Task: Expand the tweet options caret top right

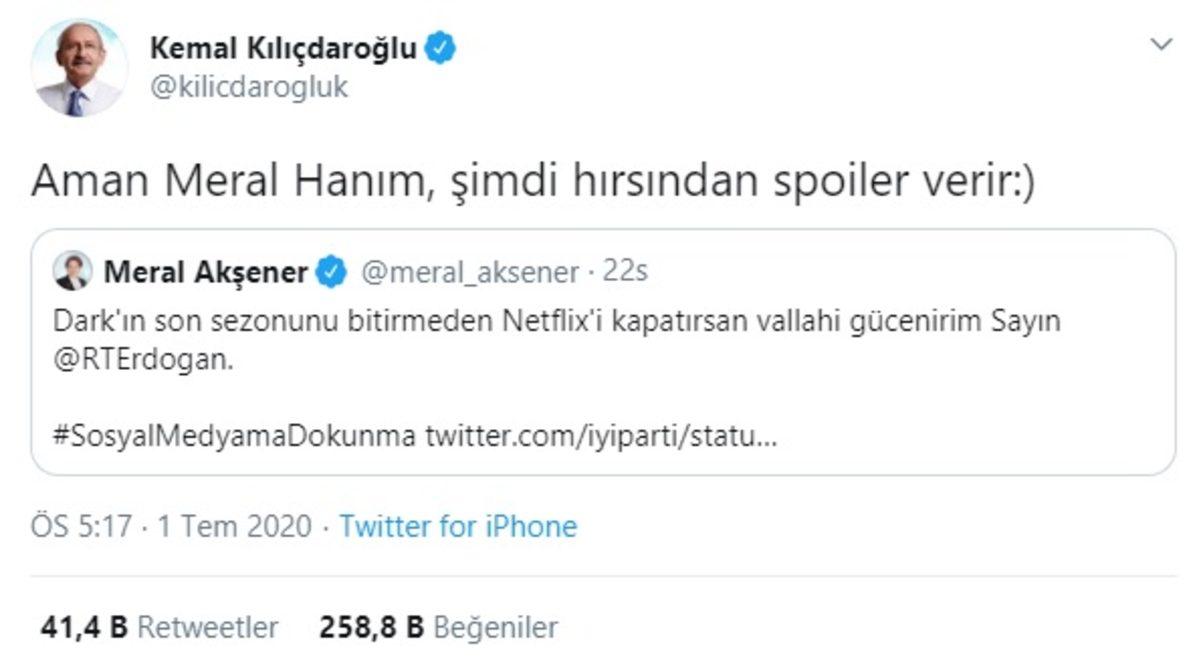Action: (1161, 44)
